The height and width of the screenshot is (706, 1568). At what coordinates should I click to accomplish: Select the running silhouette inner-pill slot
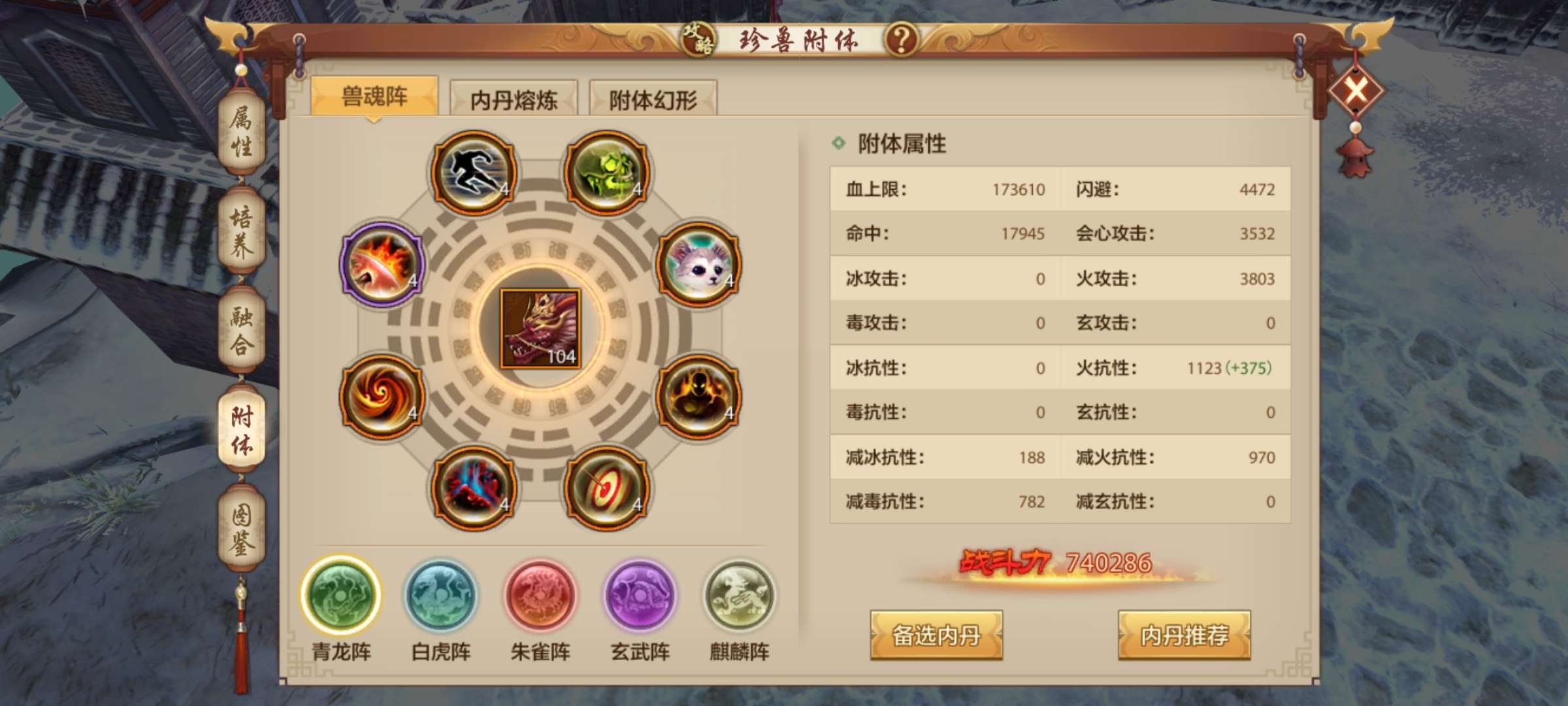[x=474, y=172]
